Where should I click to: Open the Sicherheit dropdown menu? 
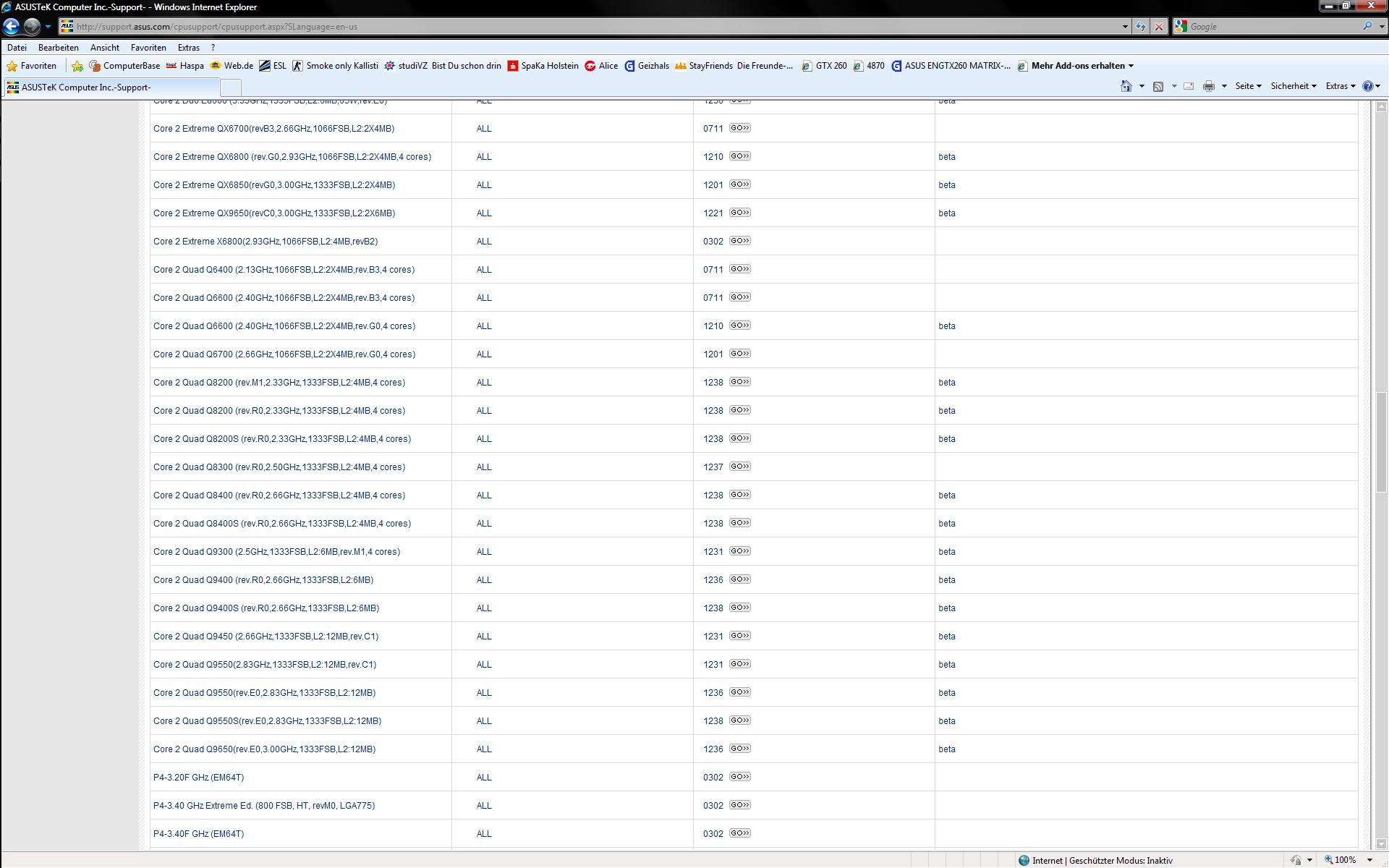pos(1294,86)
